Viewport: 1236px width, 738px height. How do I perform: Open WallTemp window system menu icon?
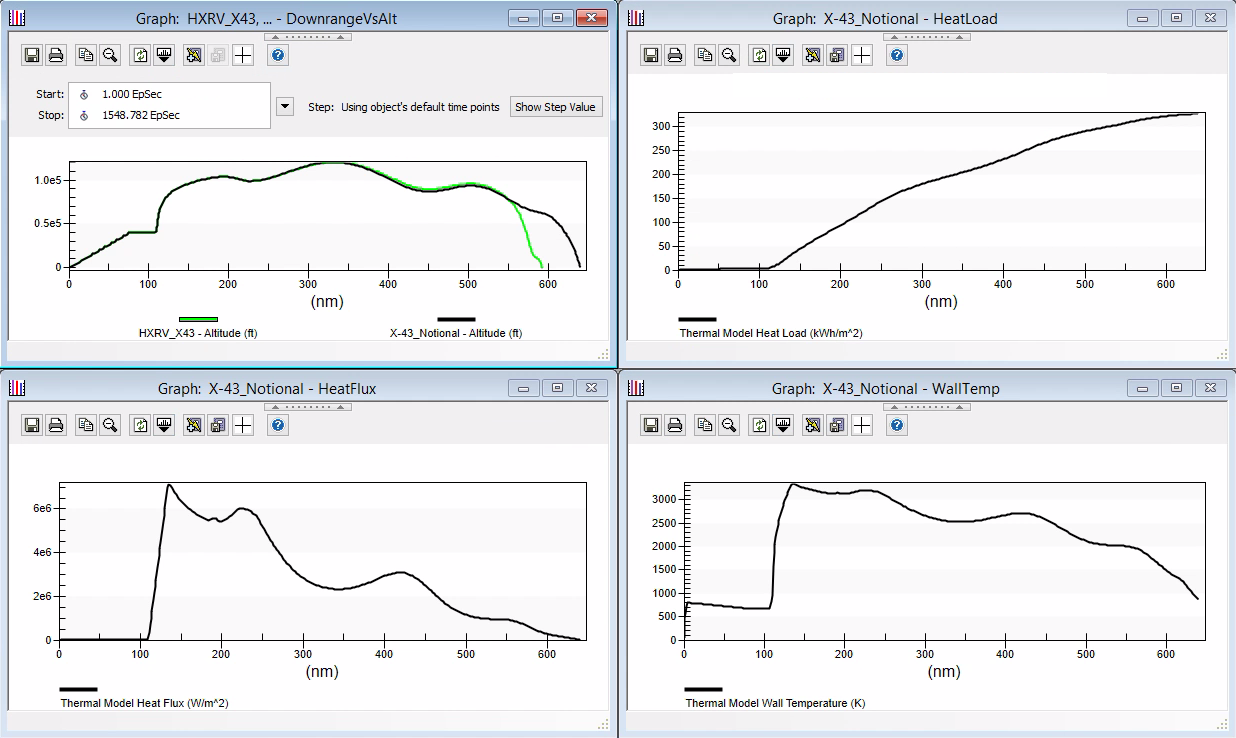pos(636,388)
